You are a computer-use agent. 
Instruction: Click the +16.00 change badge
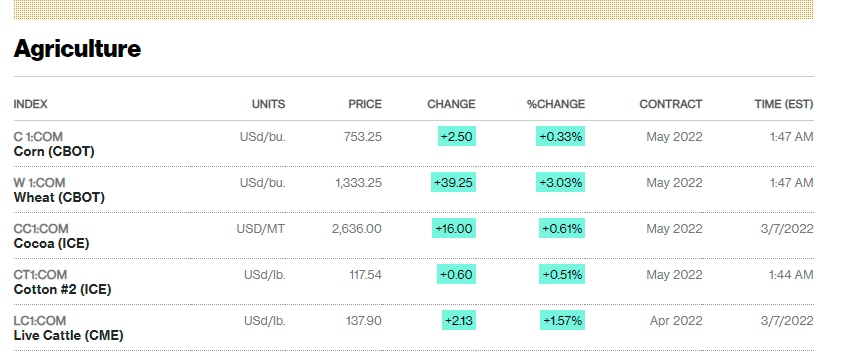tap(454, 228)
